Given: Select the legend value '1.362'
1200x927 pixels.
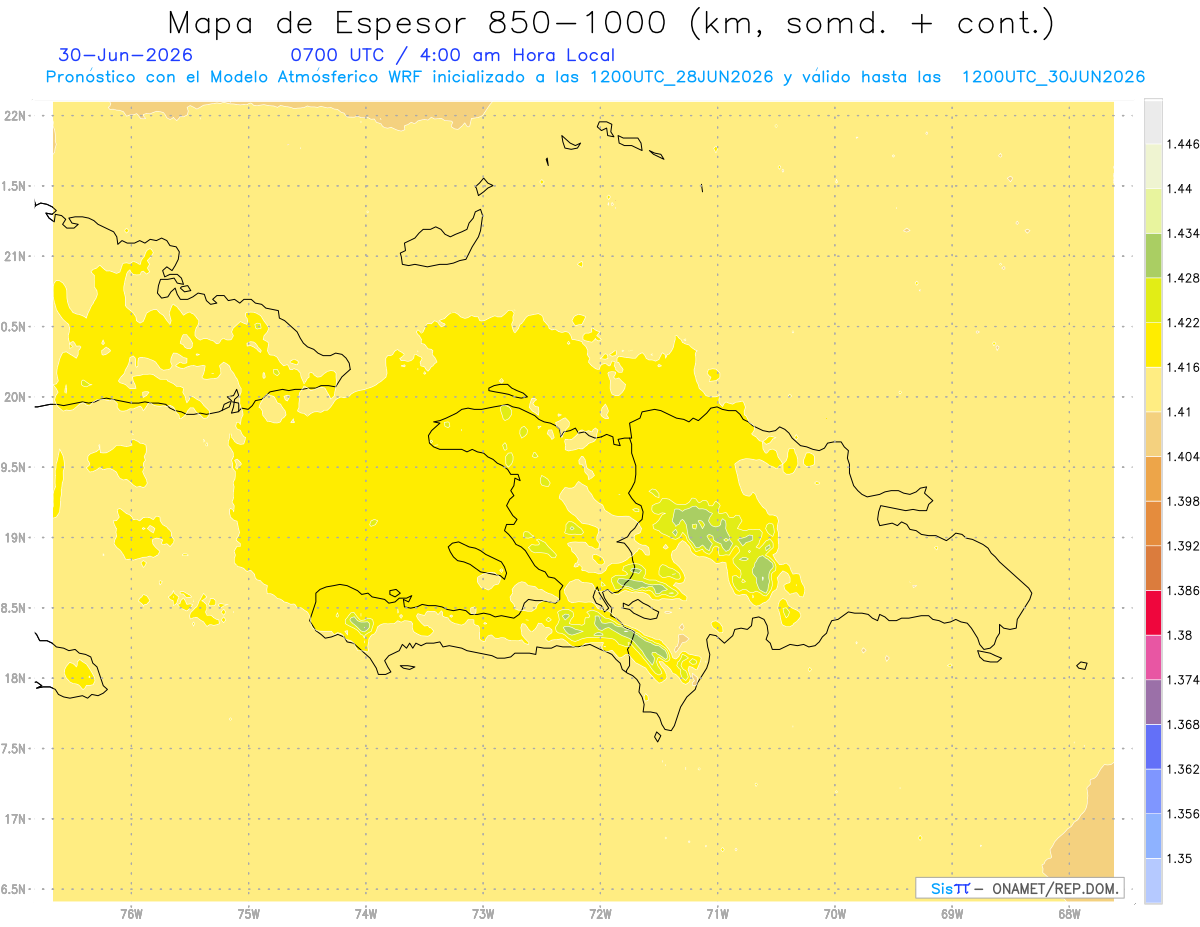Looking at the screenshot, I should pos(1184,769).
